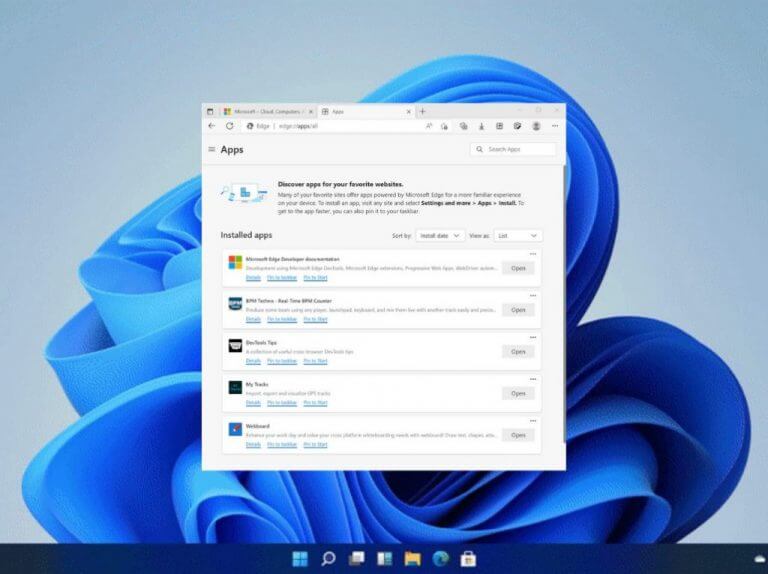Open the Downloads toolbar icon

pos(481,126)
